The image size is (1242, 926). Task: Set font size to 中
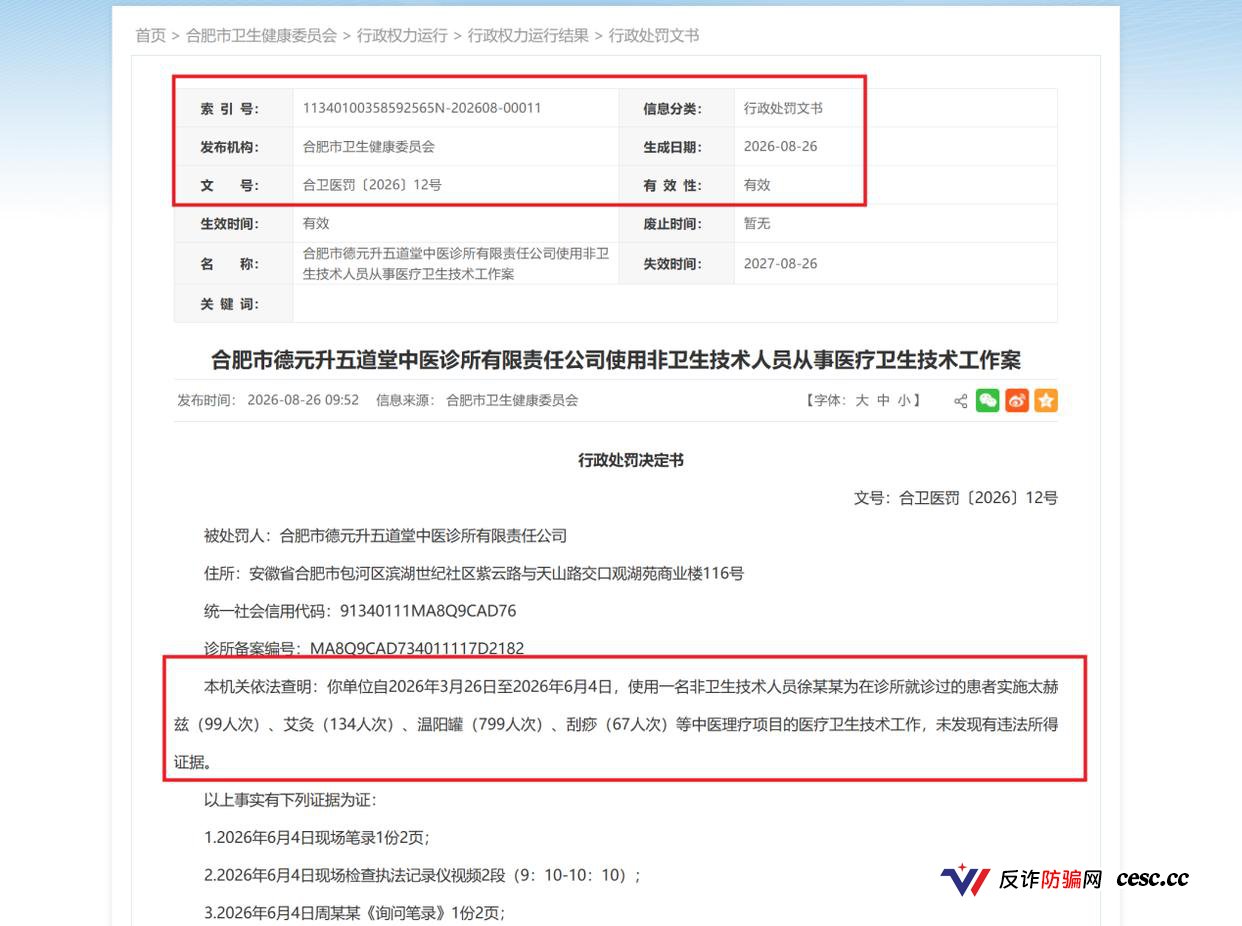point(883,400)
